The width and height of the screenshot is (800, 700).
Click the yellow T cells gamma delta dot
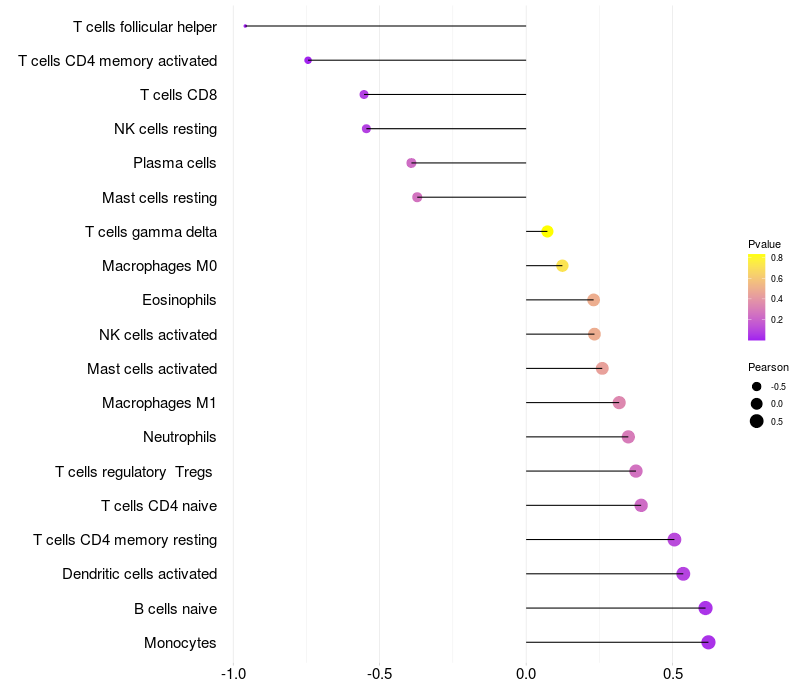tap(547, 232)
